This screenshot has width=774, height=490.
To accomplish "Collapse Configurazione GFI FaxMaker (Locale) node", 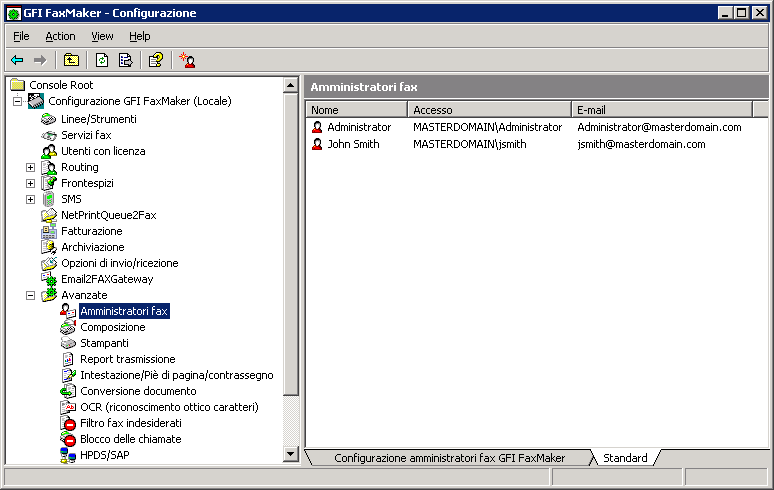I will [18, 101].
